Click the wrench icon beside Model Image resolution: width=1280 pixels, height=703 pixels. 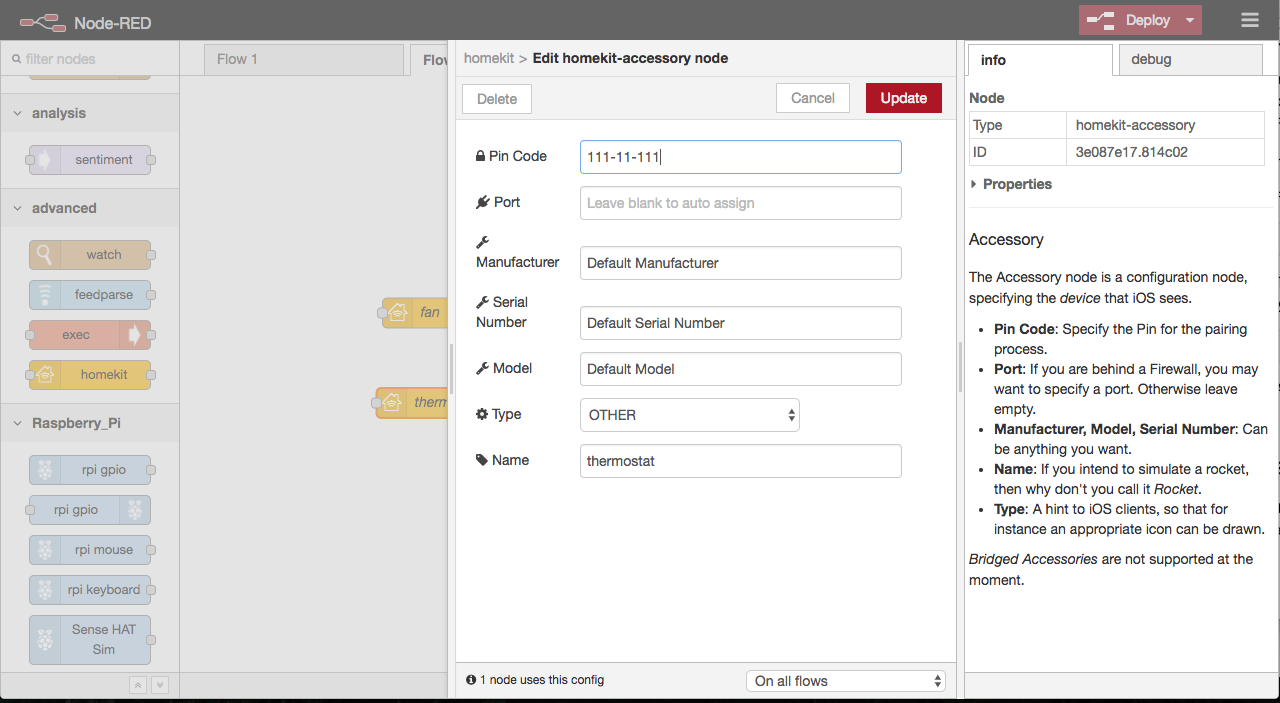[482, 369]
